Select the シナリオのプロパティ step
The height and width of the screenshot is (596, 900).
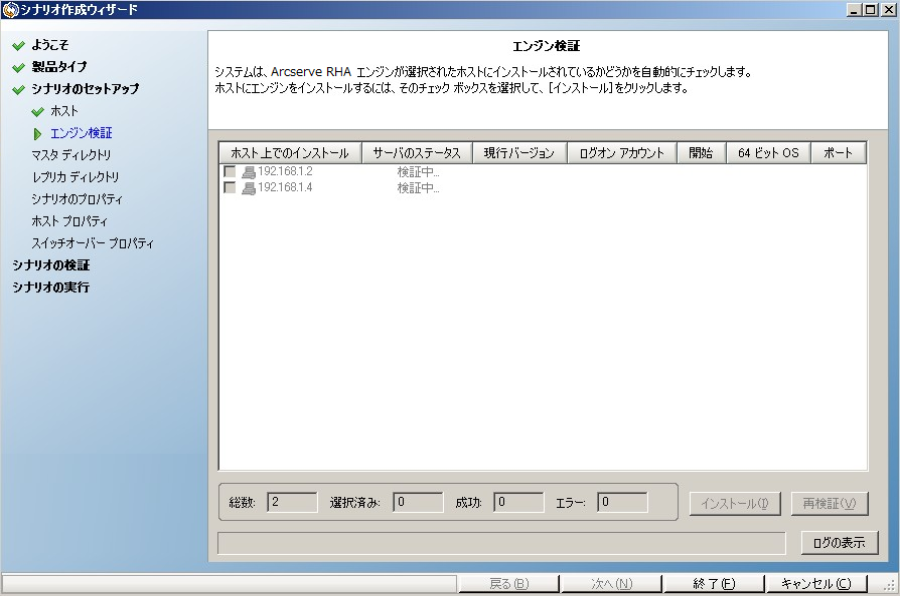77,199
